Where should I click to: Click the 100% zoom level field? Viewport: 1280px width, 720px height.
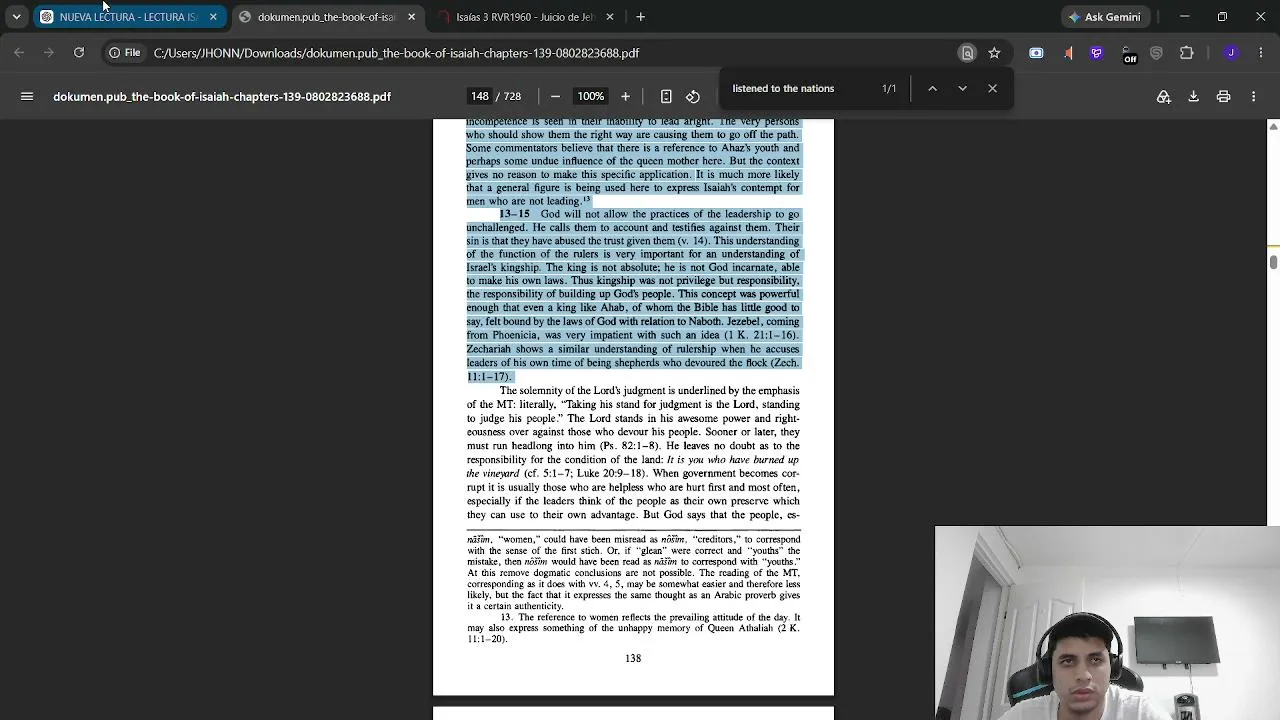pos(590,96)
